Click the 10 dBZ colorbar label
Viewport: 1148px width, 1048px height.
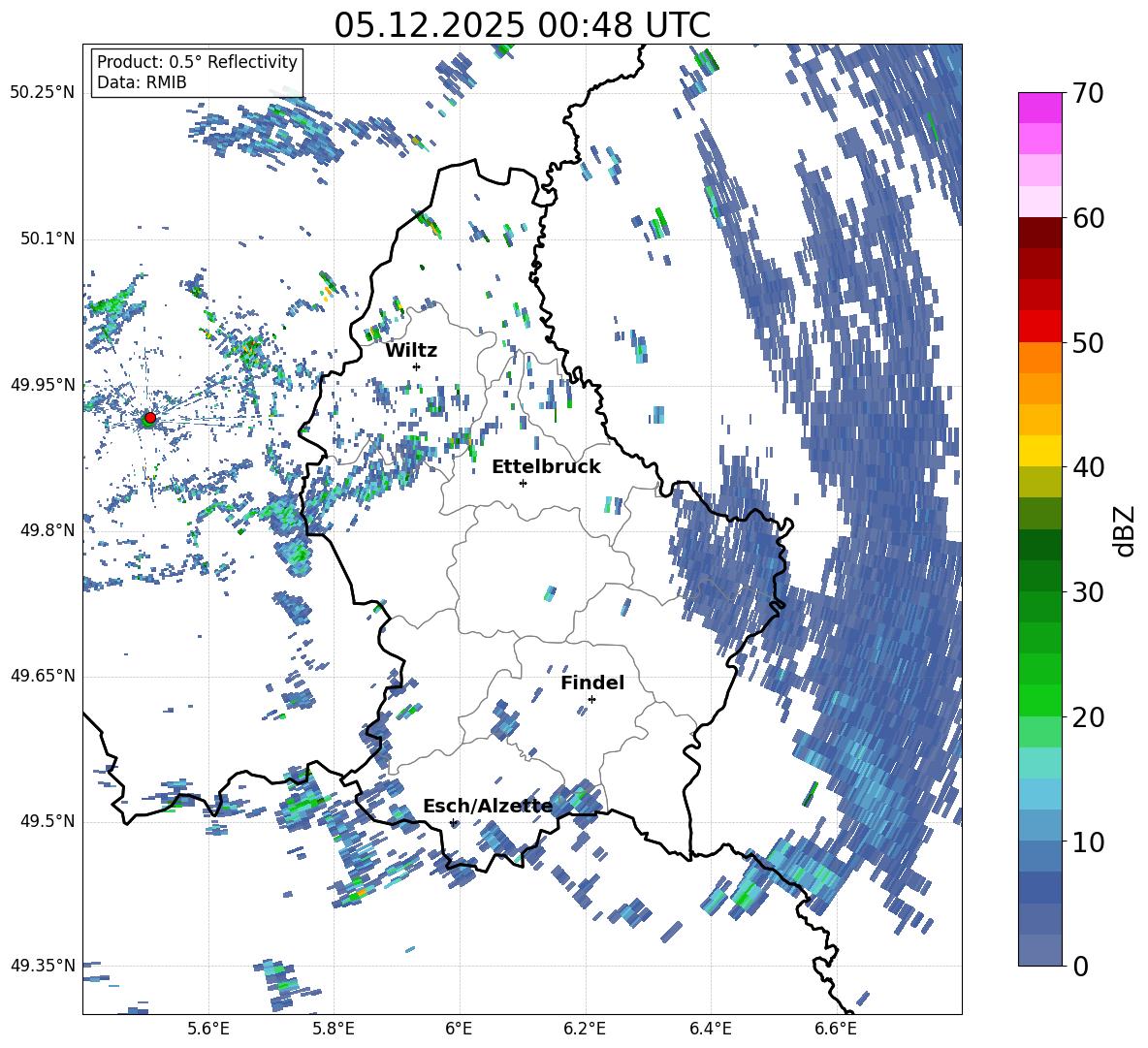[x=1087, y=842]
